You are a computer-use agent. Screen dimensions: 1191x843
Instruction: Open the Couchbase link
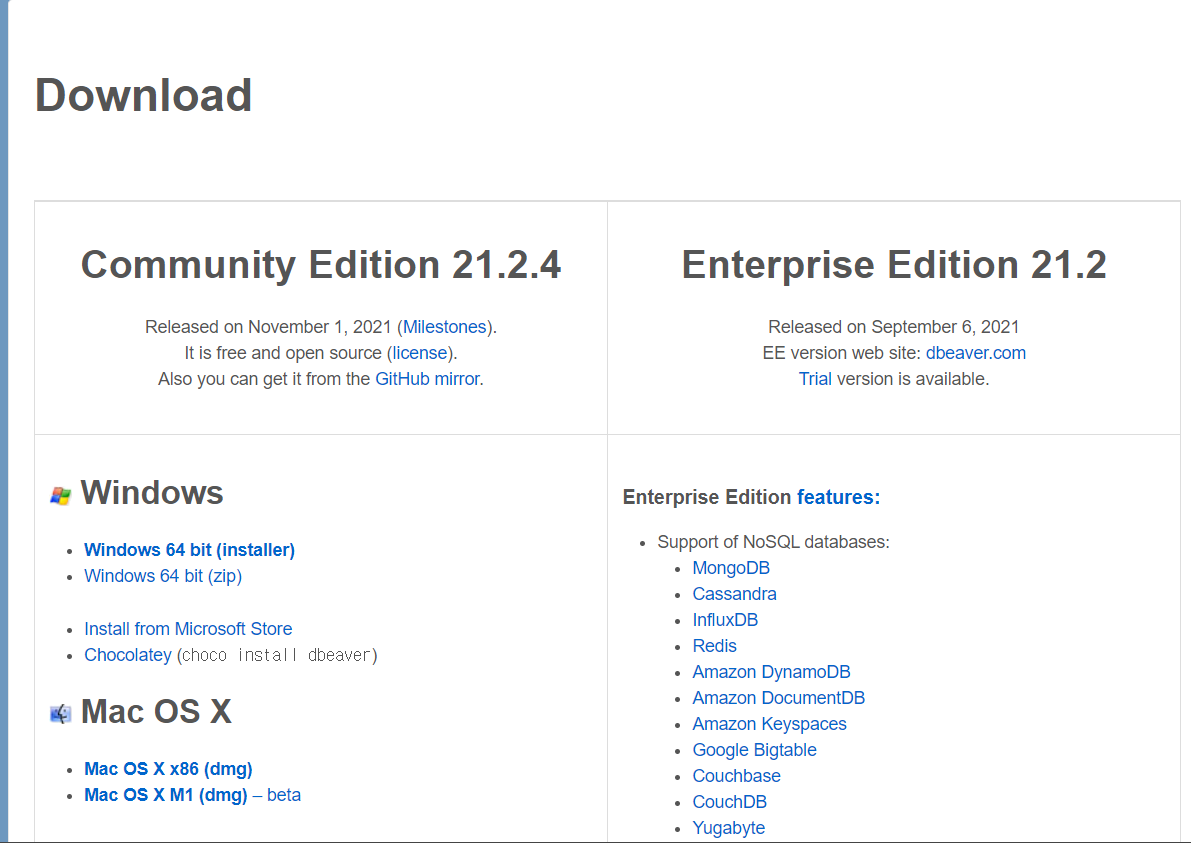(x=737, y=775)
